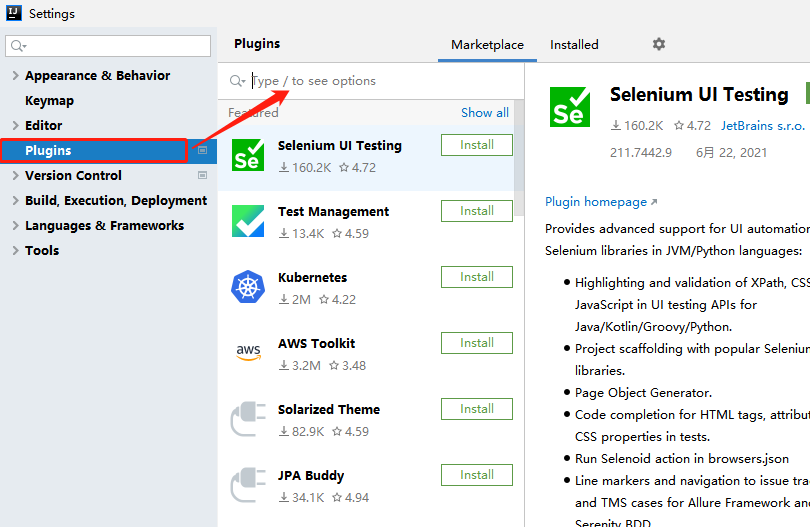This screenshot has width=810, height=527.
Task: Install the AWS Toolkit plugin
Action: 477,343
